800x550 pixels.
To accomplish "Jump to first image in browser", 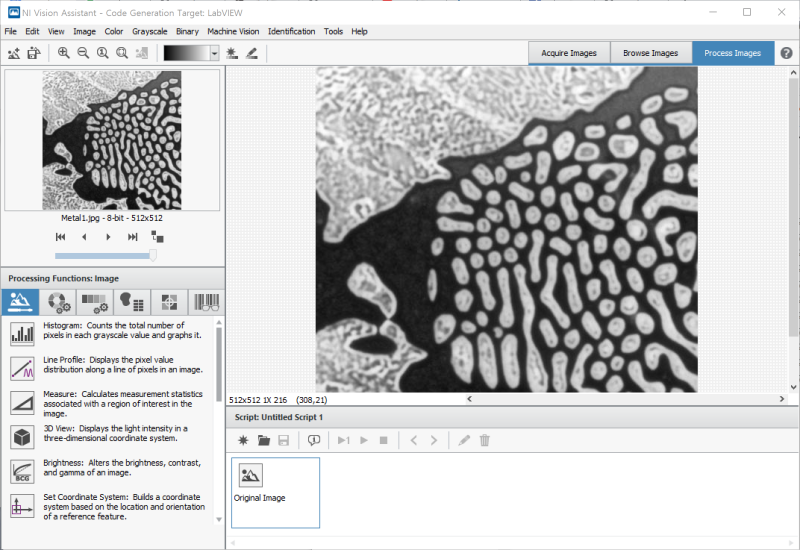I will coord(60,237).
